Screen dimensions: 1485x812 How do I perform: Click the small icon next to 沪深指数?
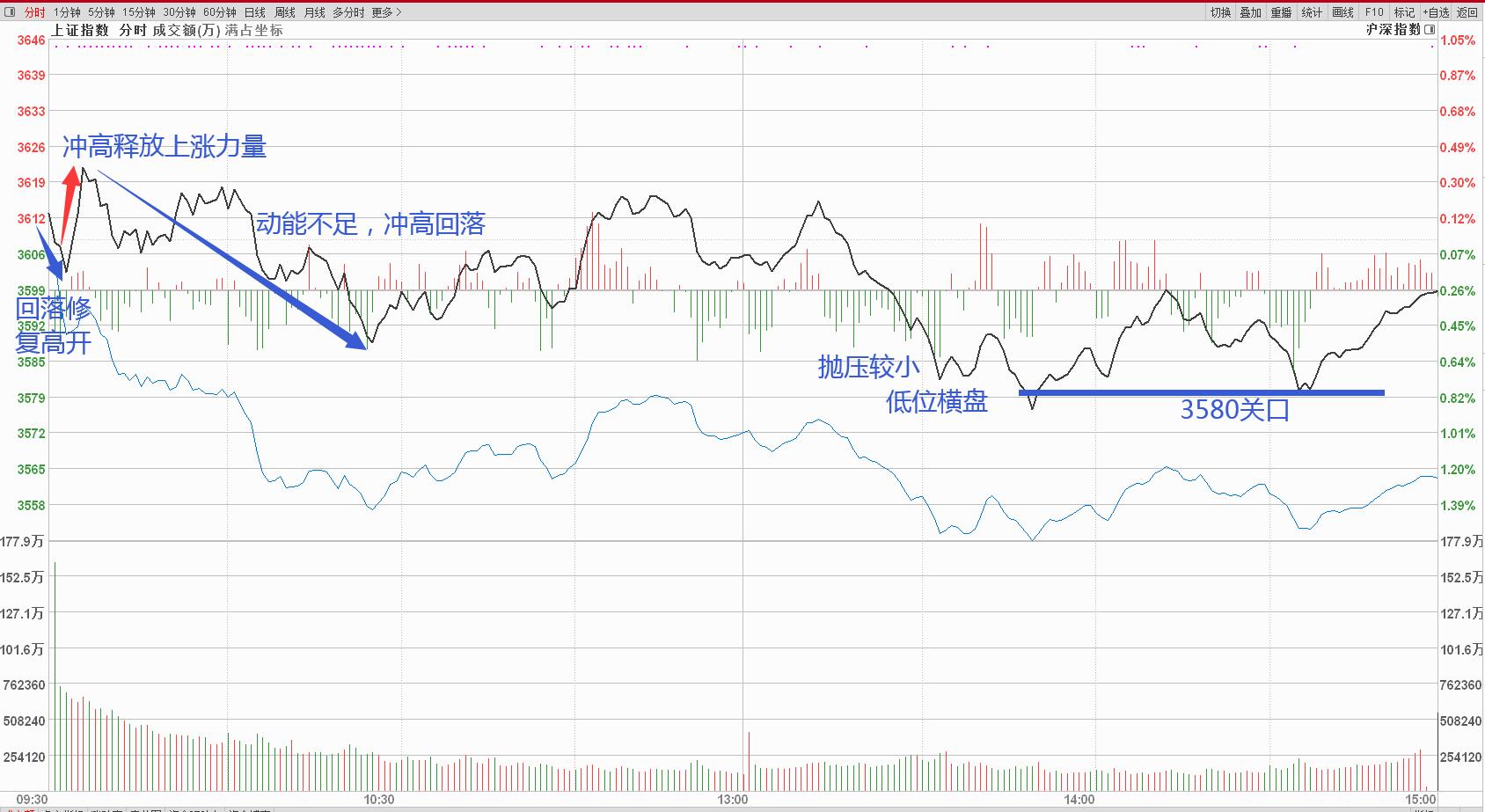[1430, 30]
